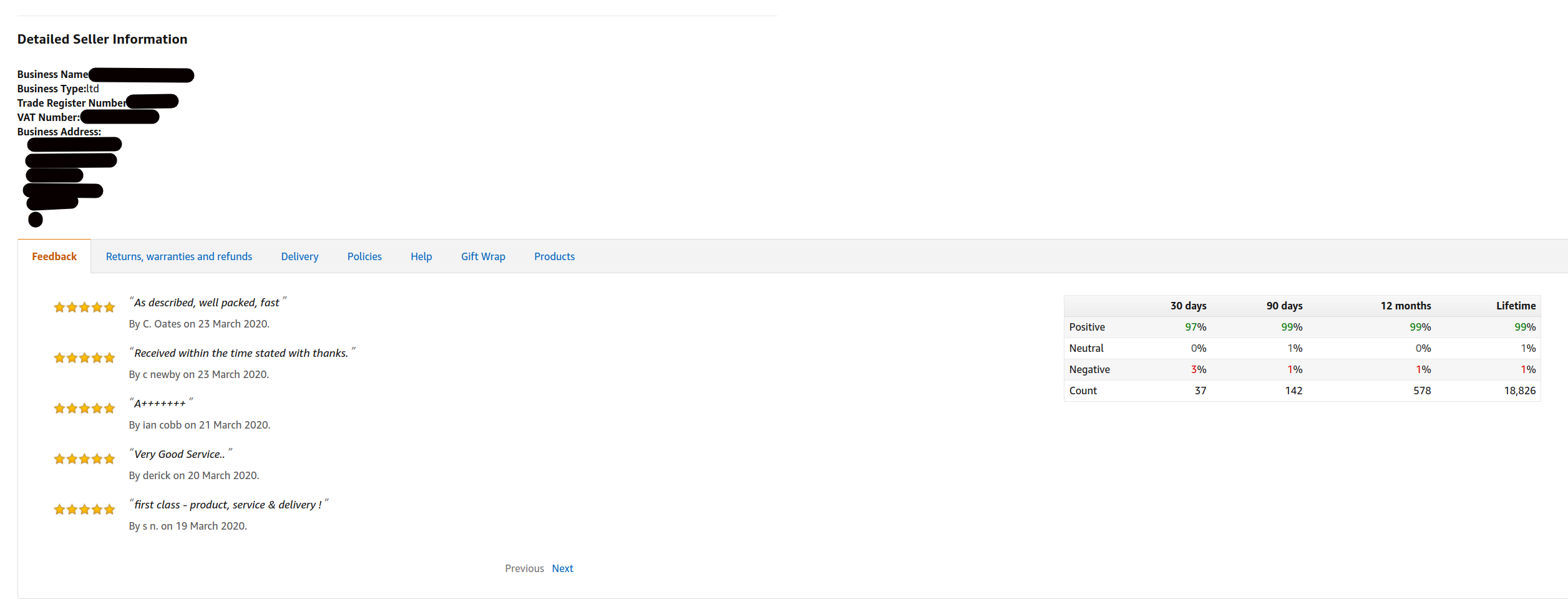This screenshot has height=607, width=1568.
Task: Click the 'Trade Register Number' label
Action: click(x=72, y=103)
